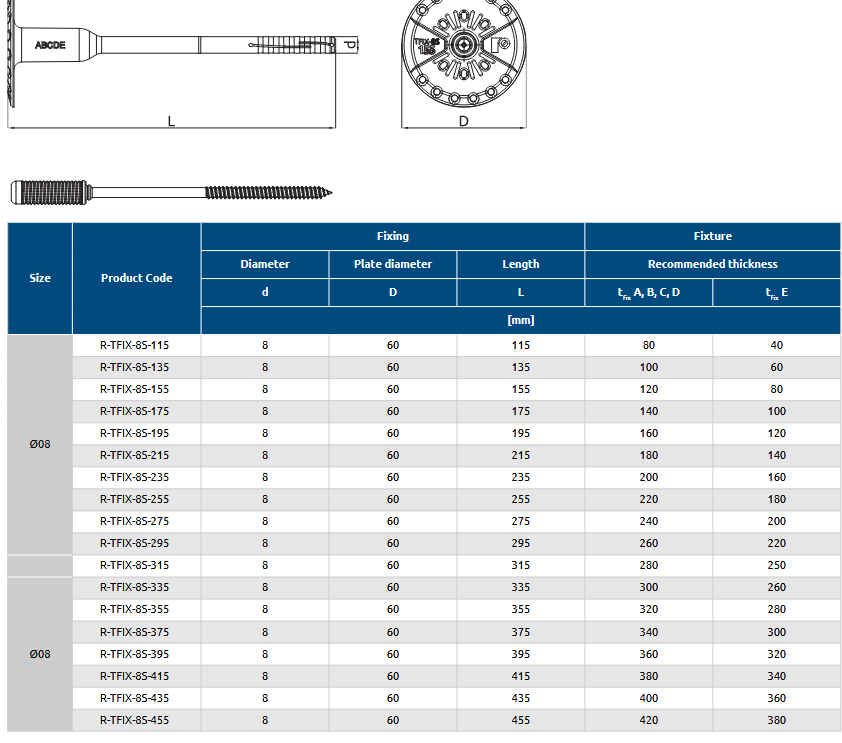Image resolution: width=842 pixels, height=743 pixels.
Task: Click tfix E value 40
Action: click(776, 345)
